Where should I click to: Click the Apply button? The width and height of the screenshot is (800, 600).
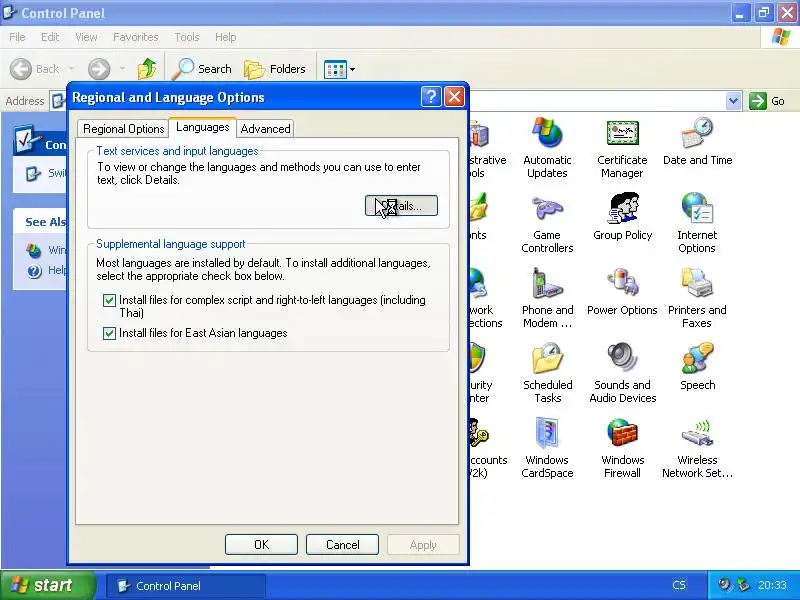pyautogui.click(x=423, y=545)
